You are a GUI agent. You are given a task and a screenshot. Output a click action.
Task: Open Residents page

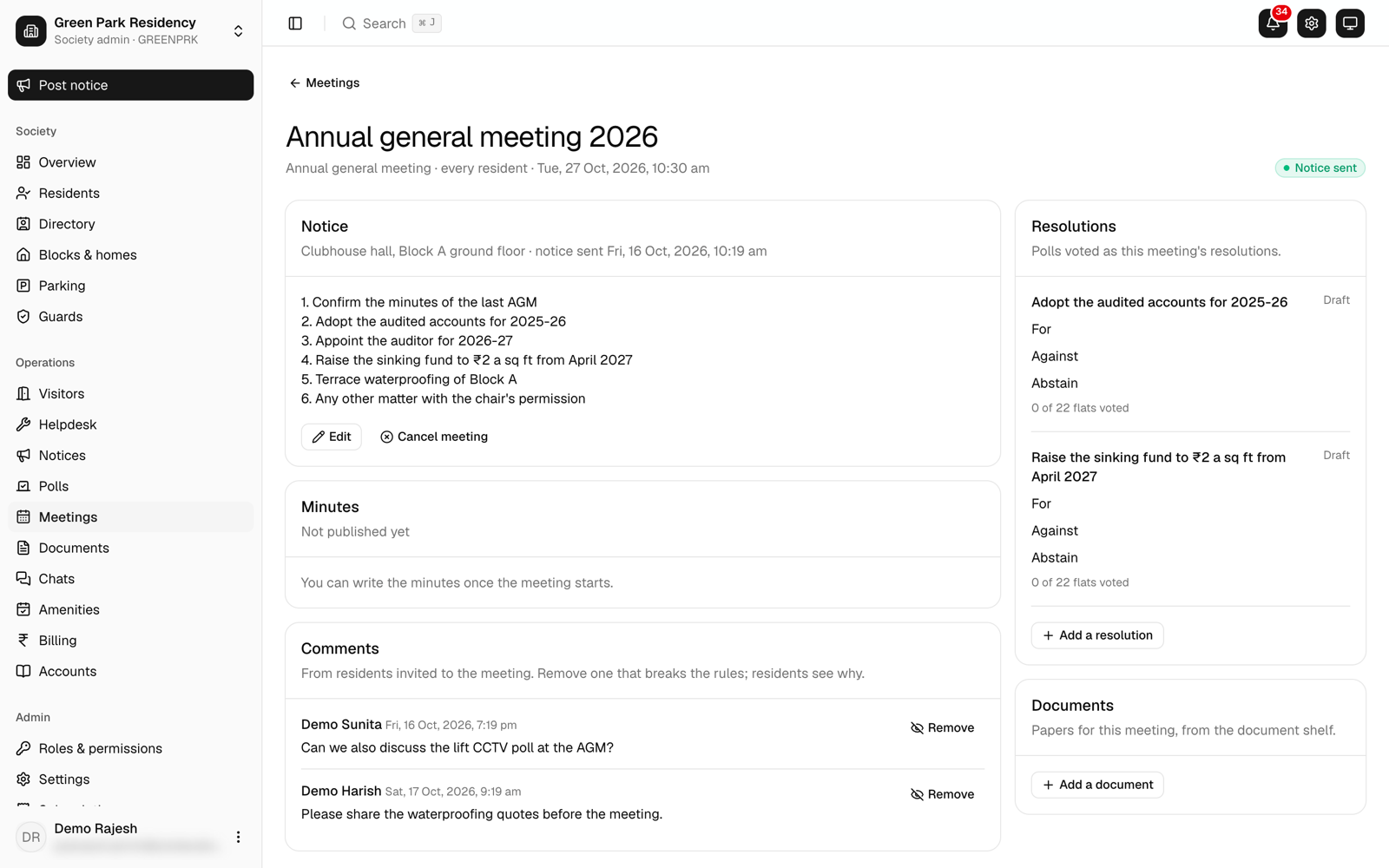(x=130, y=193)
